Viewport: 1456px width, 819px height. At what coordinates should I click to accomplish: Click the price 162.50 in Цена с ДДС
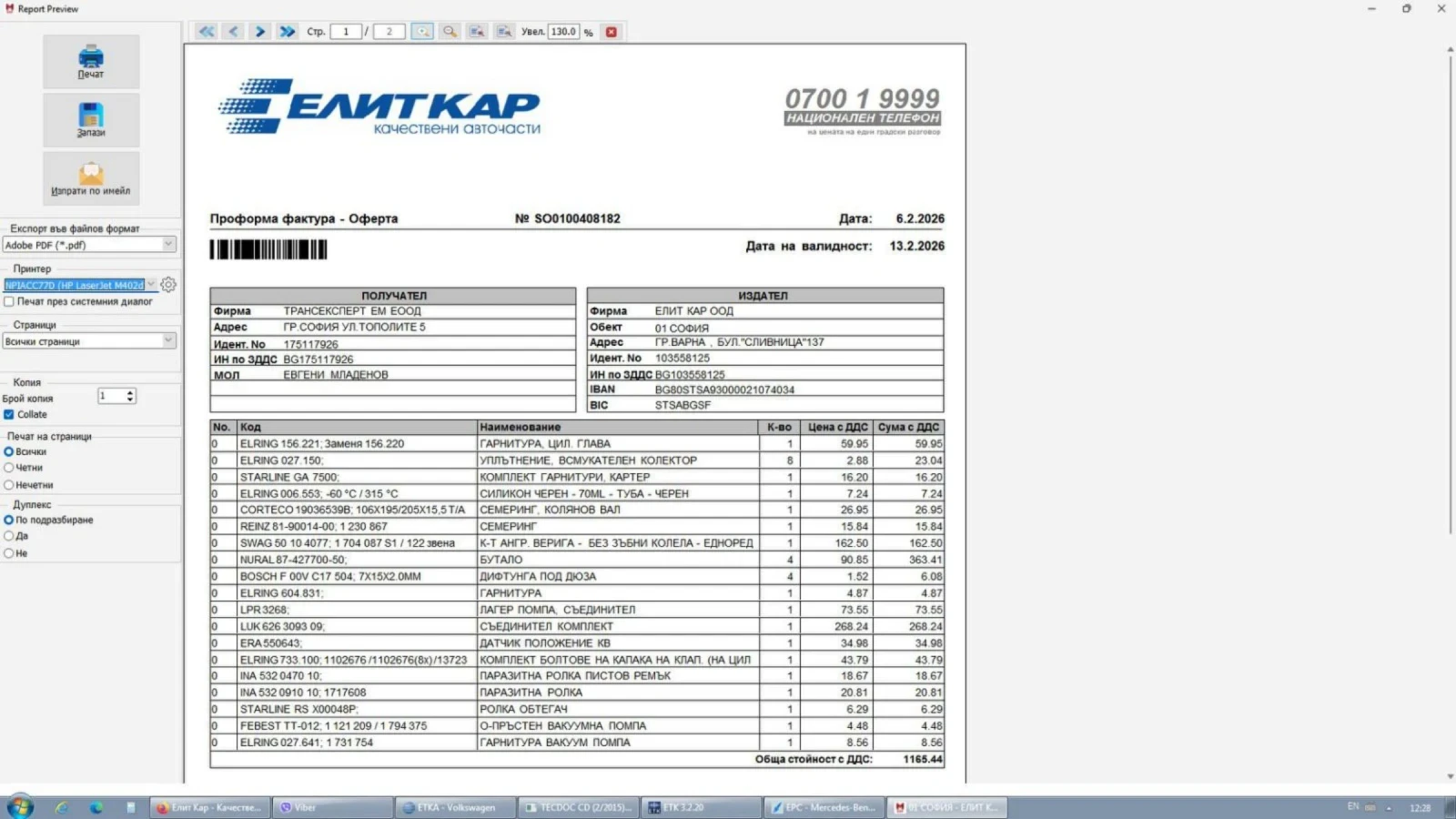click(852, 543)
